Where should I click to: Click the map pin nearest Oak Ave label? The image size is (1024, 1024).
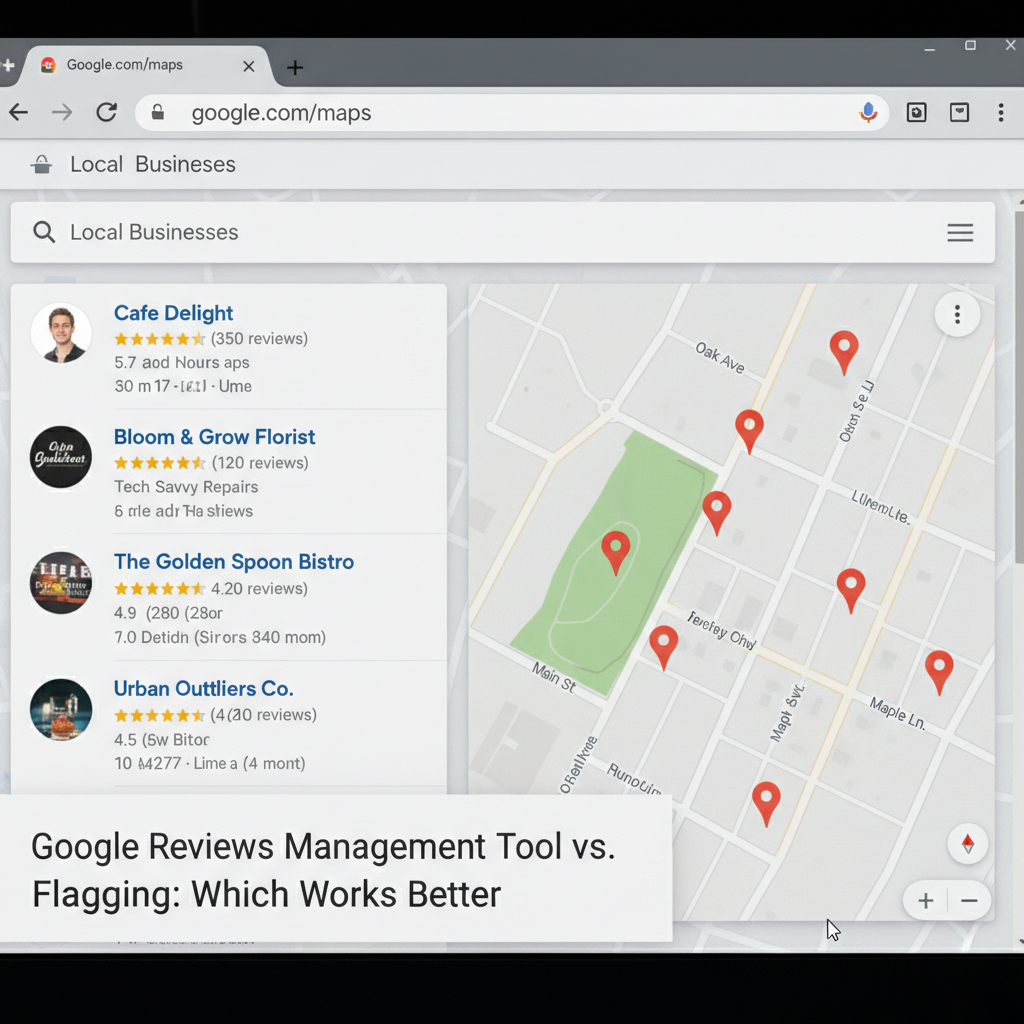(x=750, y=431)
